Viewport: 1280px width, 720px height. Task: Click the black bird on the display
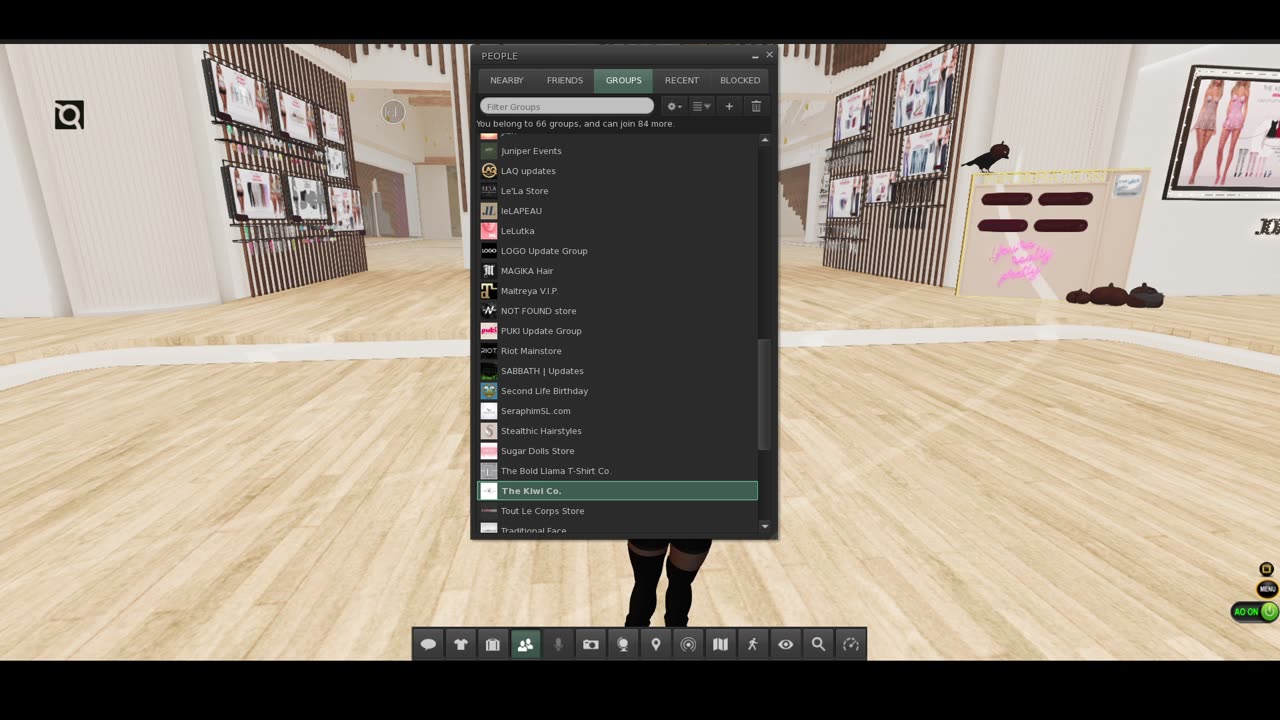pyautogui.click(x=987, y=157)
